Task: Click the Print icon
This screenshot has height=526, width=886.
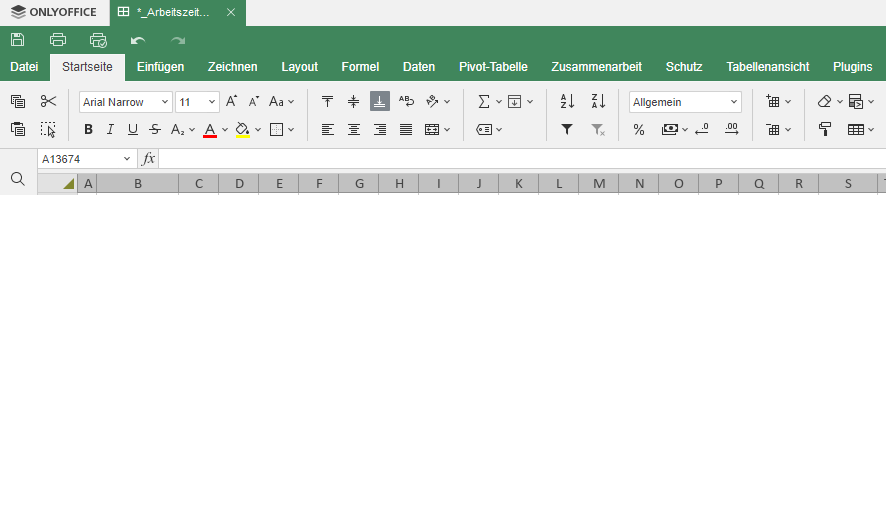Action: pos(58,40)
